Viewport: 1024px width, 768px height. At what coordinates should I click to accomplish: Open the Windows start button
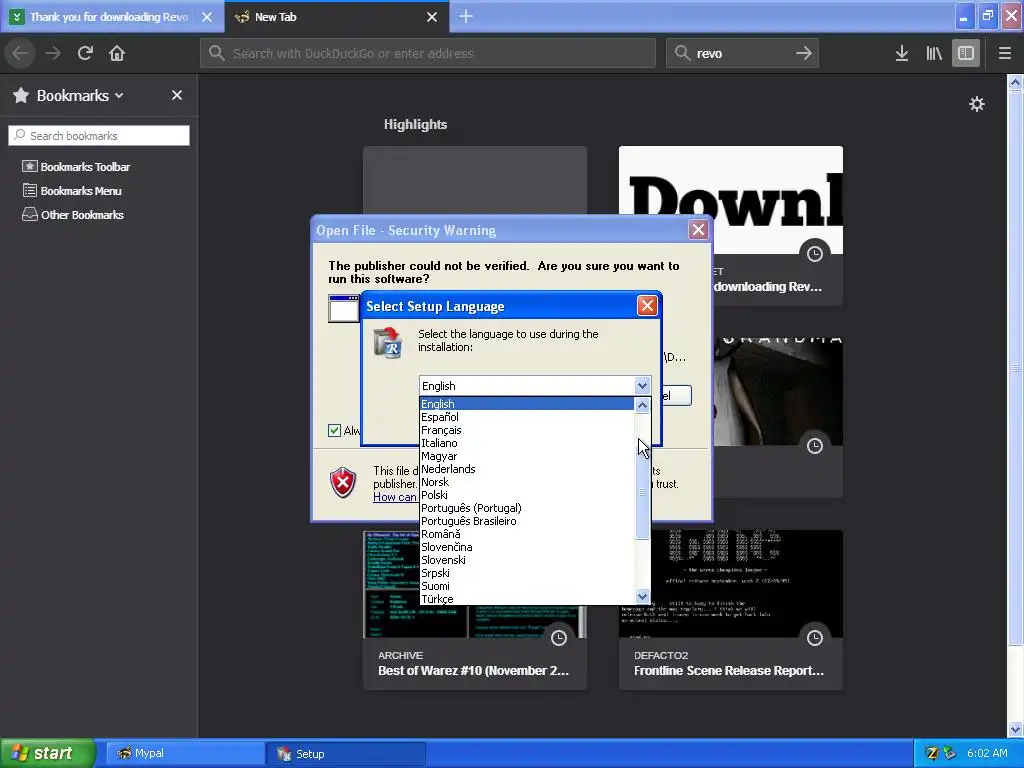point(47,754)
